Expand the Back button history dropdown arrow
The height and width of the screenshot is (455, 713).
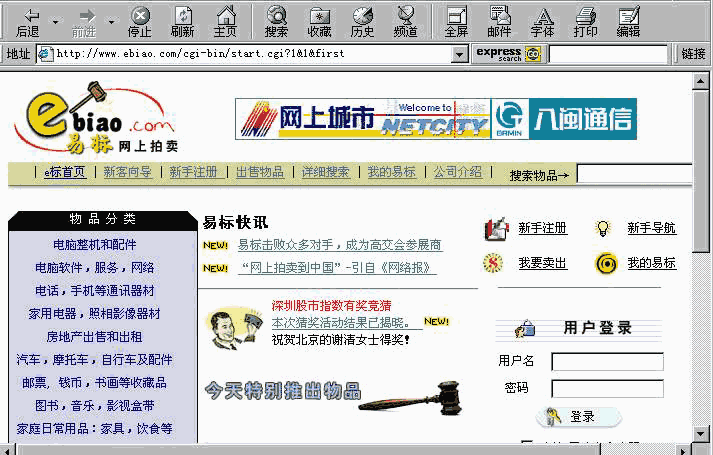pyautogui.click(x=55, y=21)
